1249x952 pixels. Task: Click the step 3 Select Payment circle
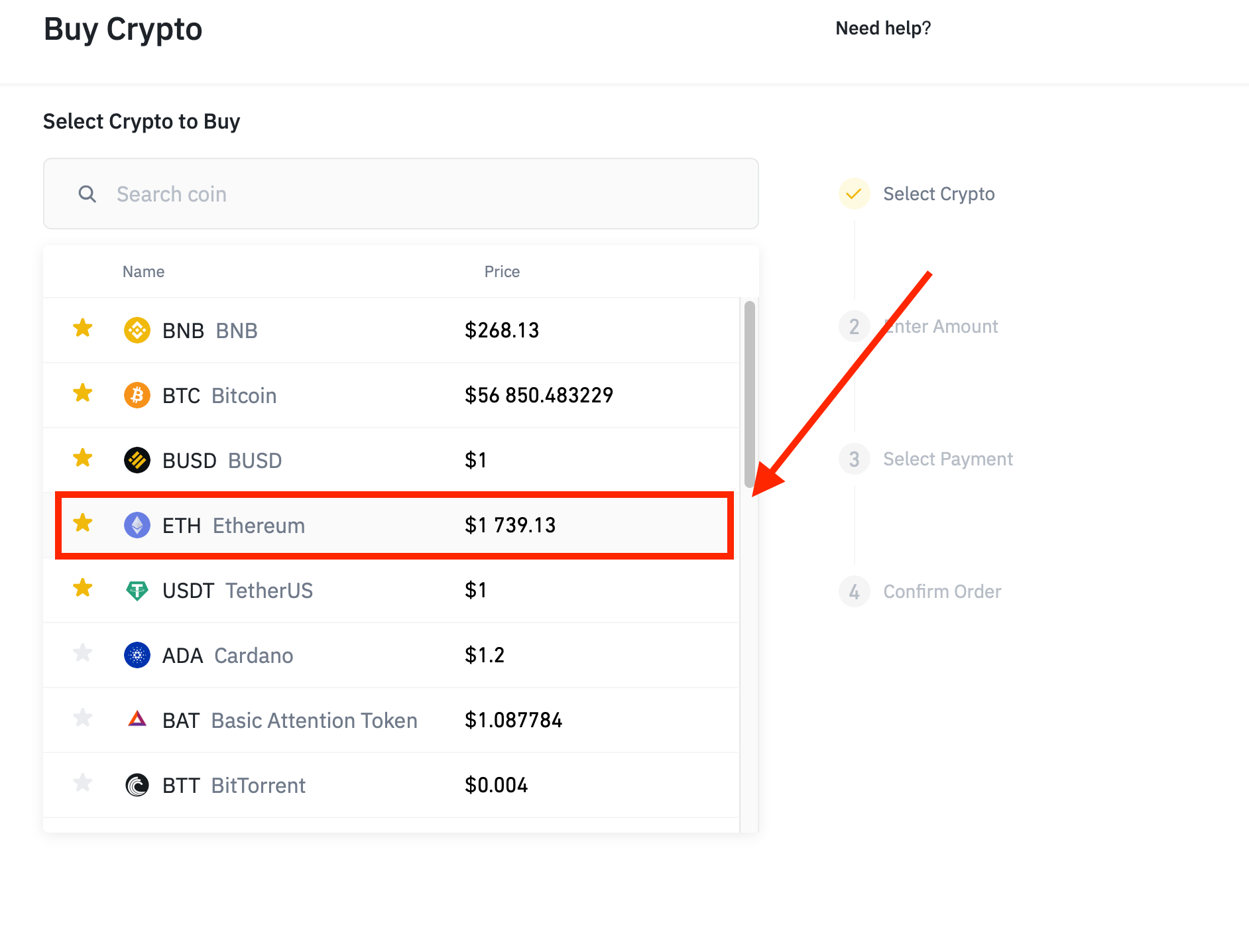click(x=855, y=459)
